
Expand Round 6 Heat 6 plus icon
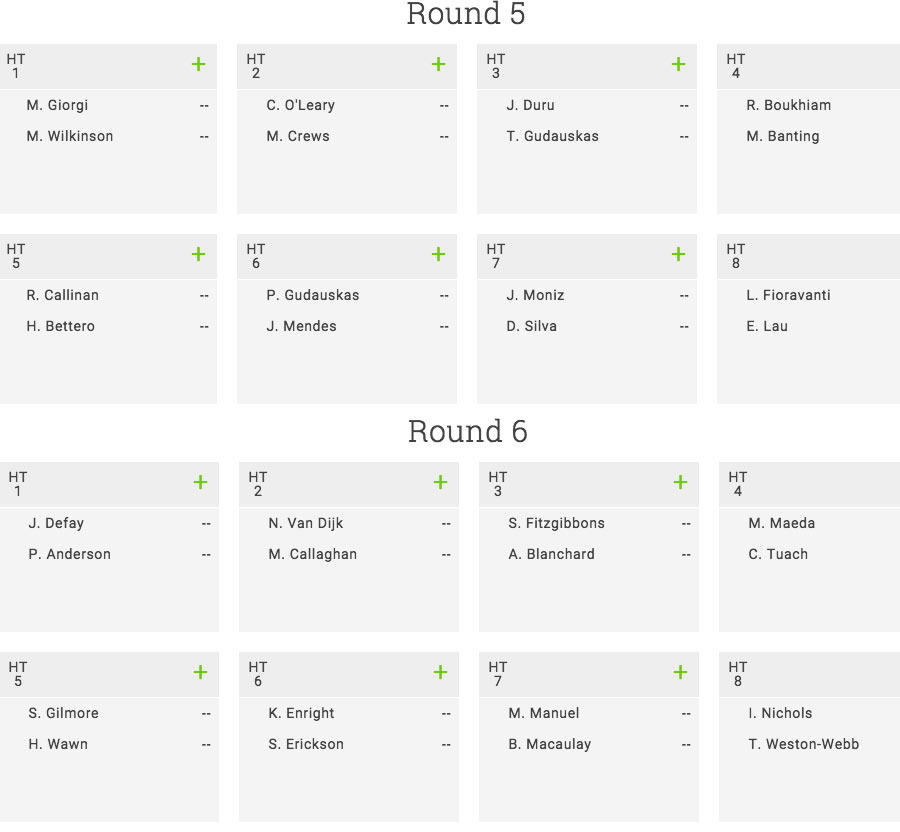pos(440,672)
